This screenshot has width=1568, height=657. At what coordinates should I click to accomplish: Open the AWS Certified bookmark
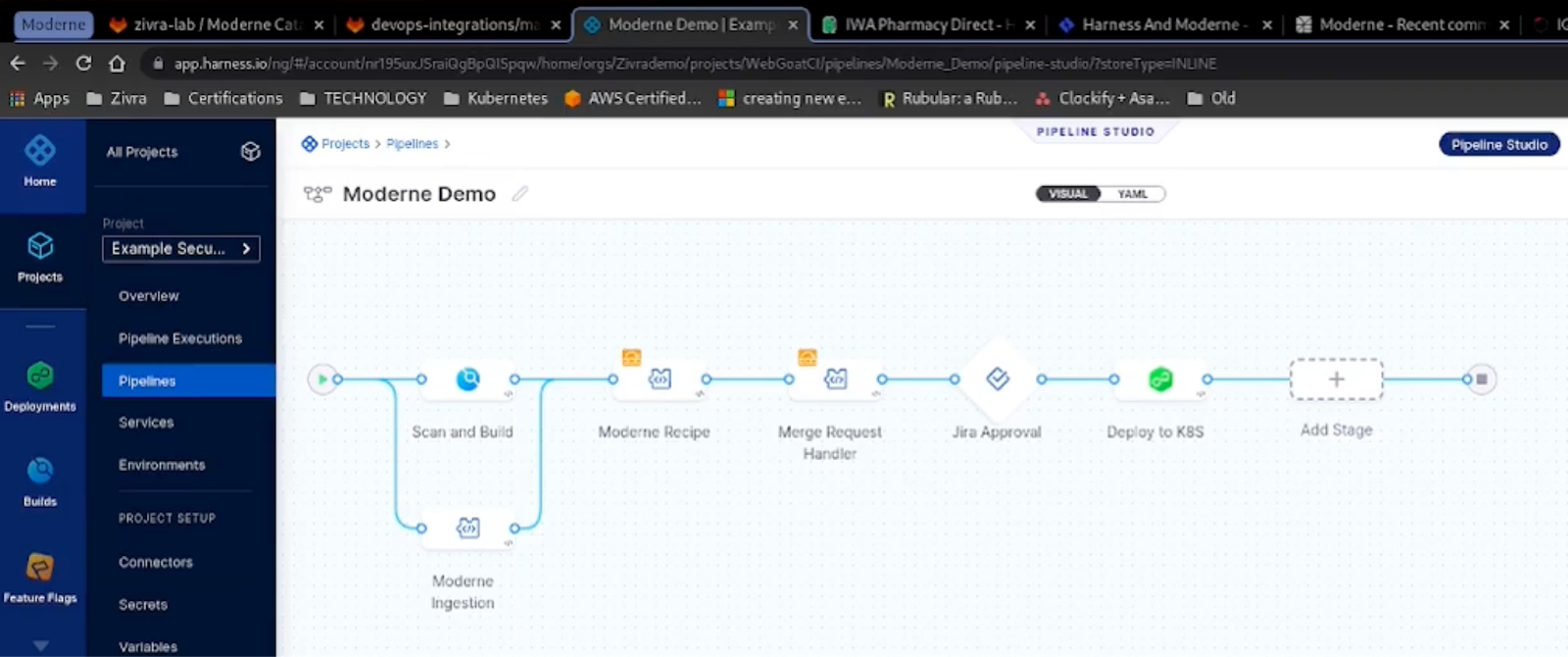(x=633, y=98)
